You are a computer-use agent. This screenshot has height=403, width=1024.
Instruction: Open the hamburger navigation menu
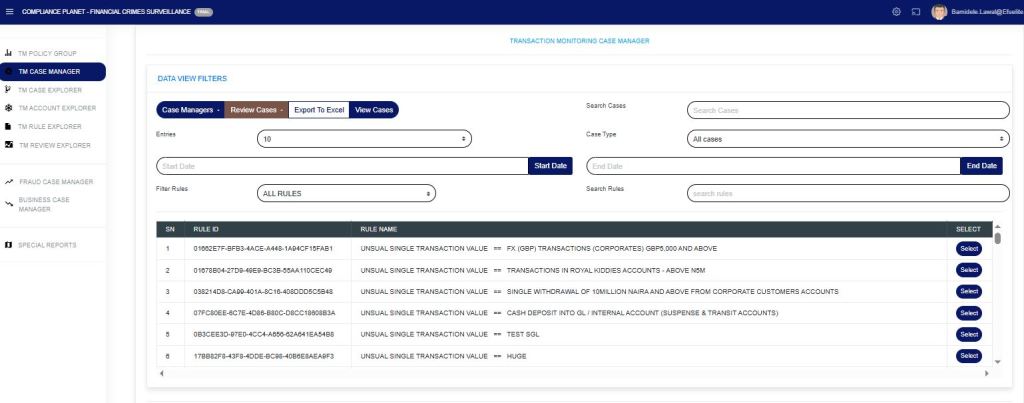pyautogui.click(x=10, y=11)
